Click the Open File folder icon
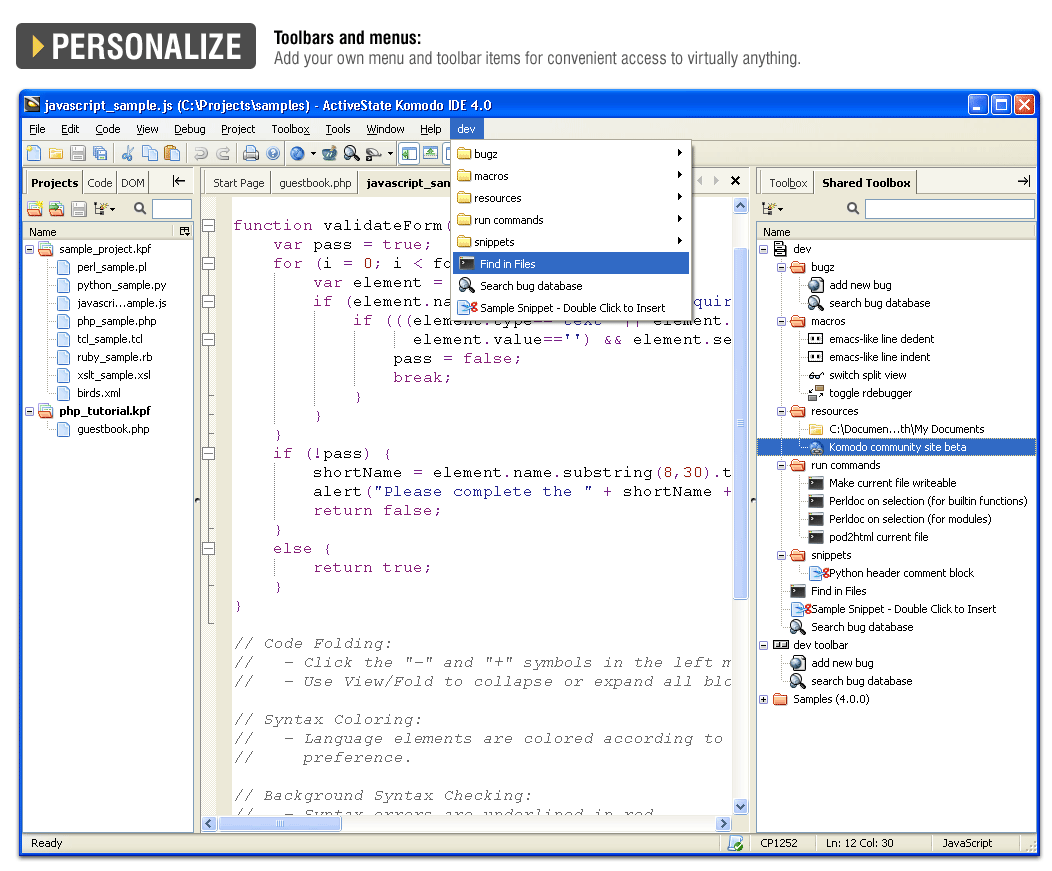1052x871 pixels. click(56, 154)
